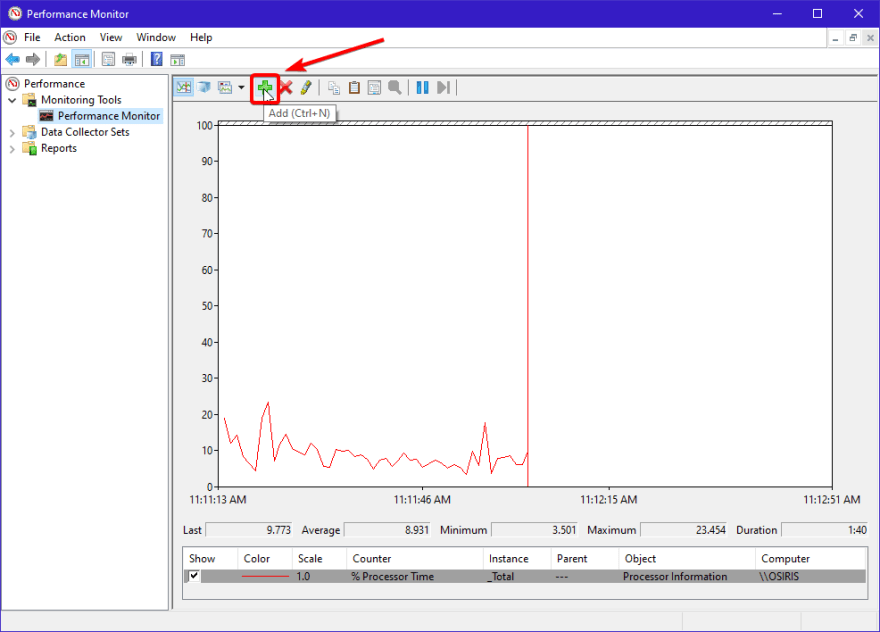Click the Duration value field 1:40
Screen dimensions: 880x632
pos(824,530)
